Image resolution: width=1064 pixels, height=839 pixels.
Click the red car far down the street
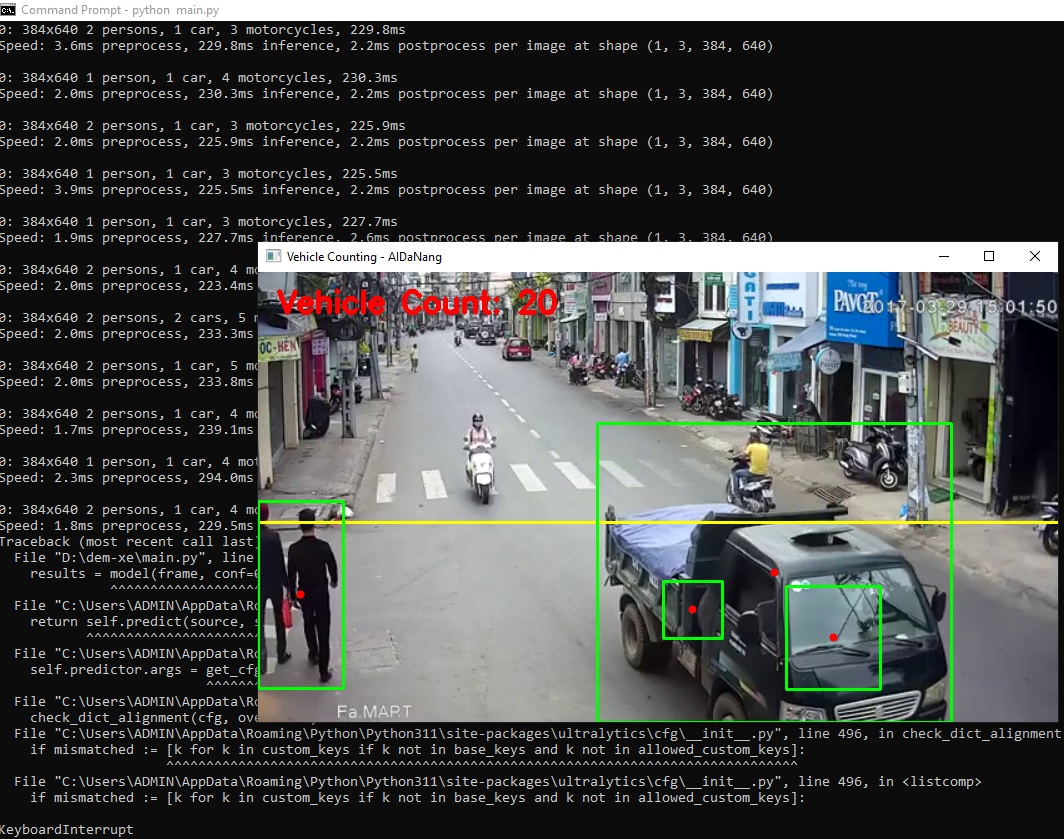517,348
